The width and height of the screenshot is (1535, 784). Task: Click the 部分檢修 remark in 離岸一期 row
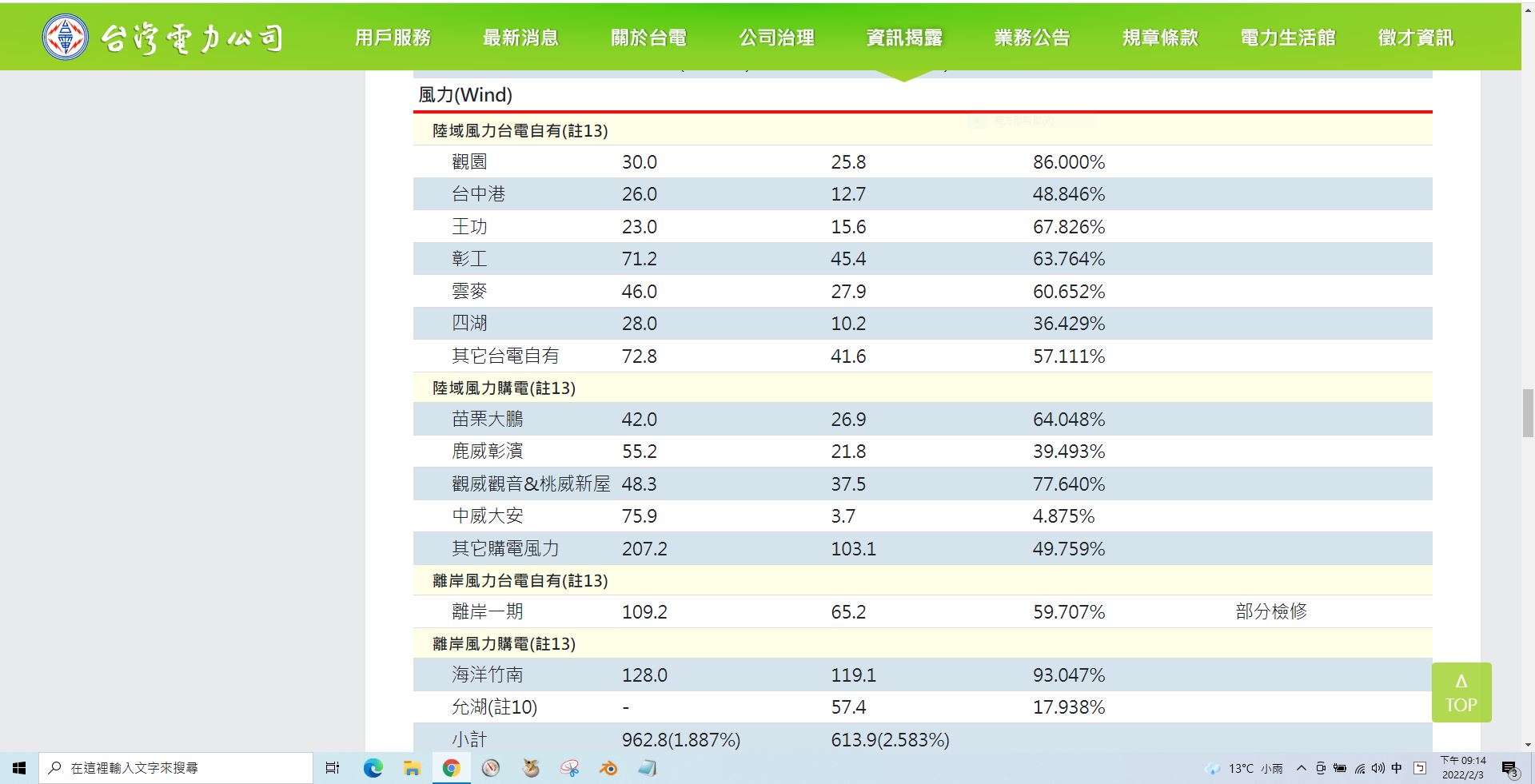click(x=1271, y=612)
